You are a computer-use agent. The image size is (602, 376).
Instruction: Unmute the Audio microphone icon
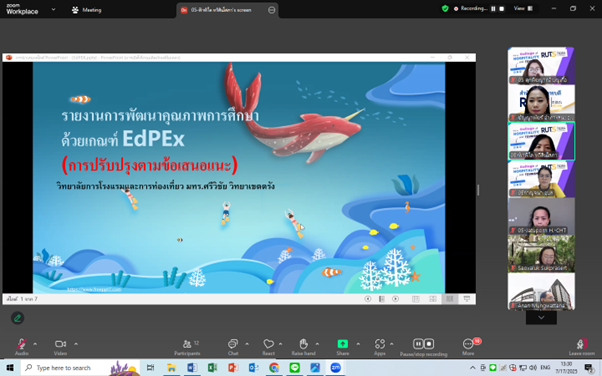tap(22, 343)
